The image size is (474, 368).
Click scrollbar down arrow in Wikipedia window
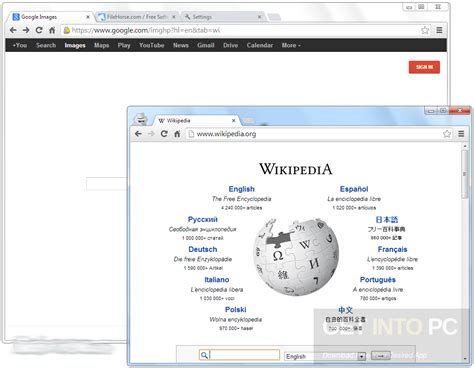pyautogui.click(x=465, y=359)
